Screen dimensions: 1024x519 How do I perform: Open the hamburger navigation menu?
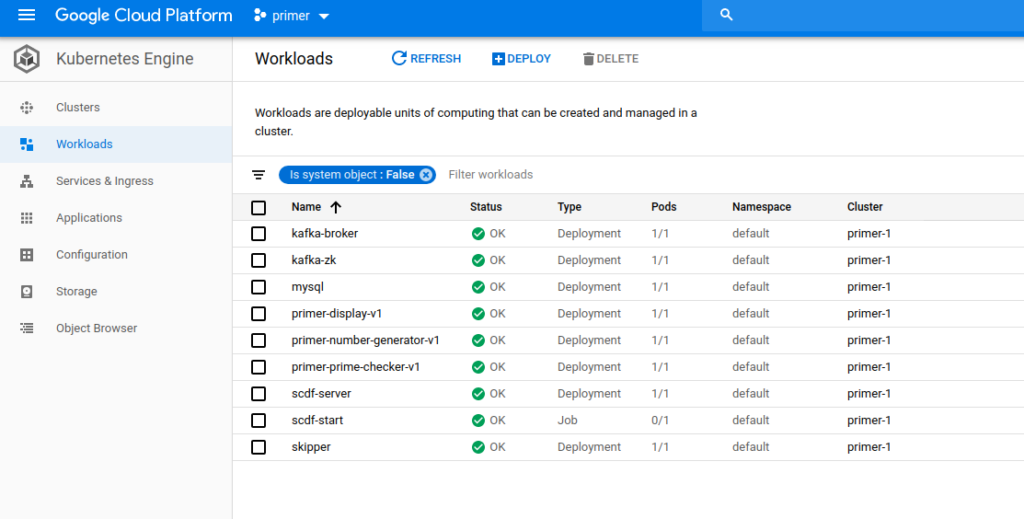[26, 15]
